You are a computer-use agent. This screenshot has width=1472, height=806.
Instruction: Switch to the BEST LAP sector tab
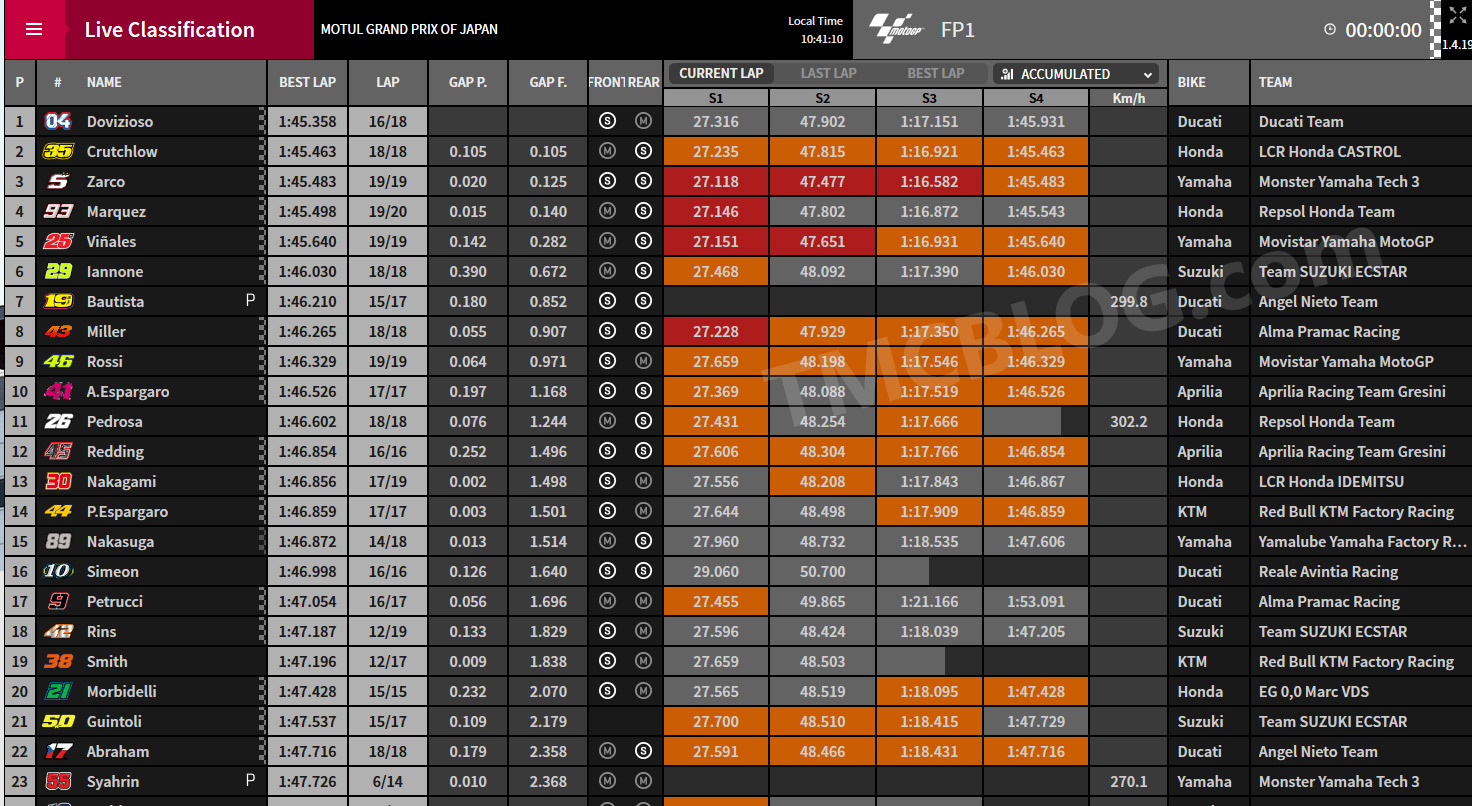click(x=936, y=73)
